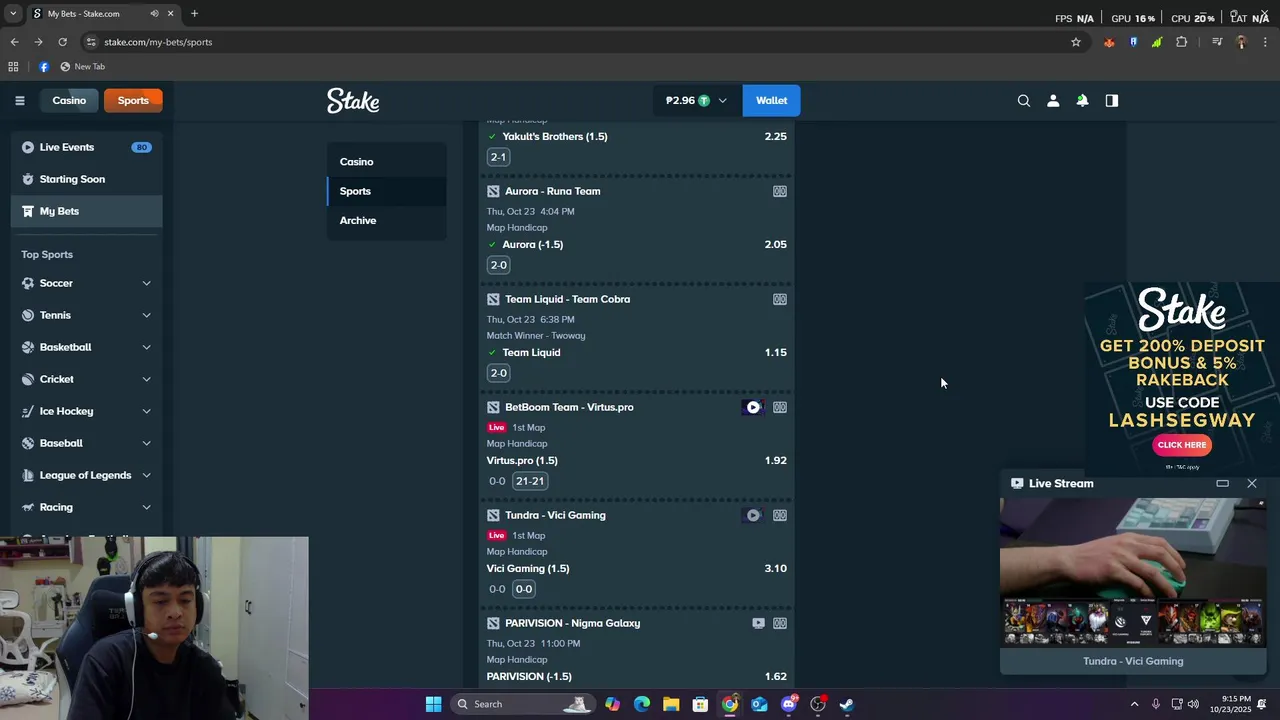Open the hamburger sidebar menu
The image size is (1280, 720).
[19, 100]
